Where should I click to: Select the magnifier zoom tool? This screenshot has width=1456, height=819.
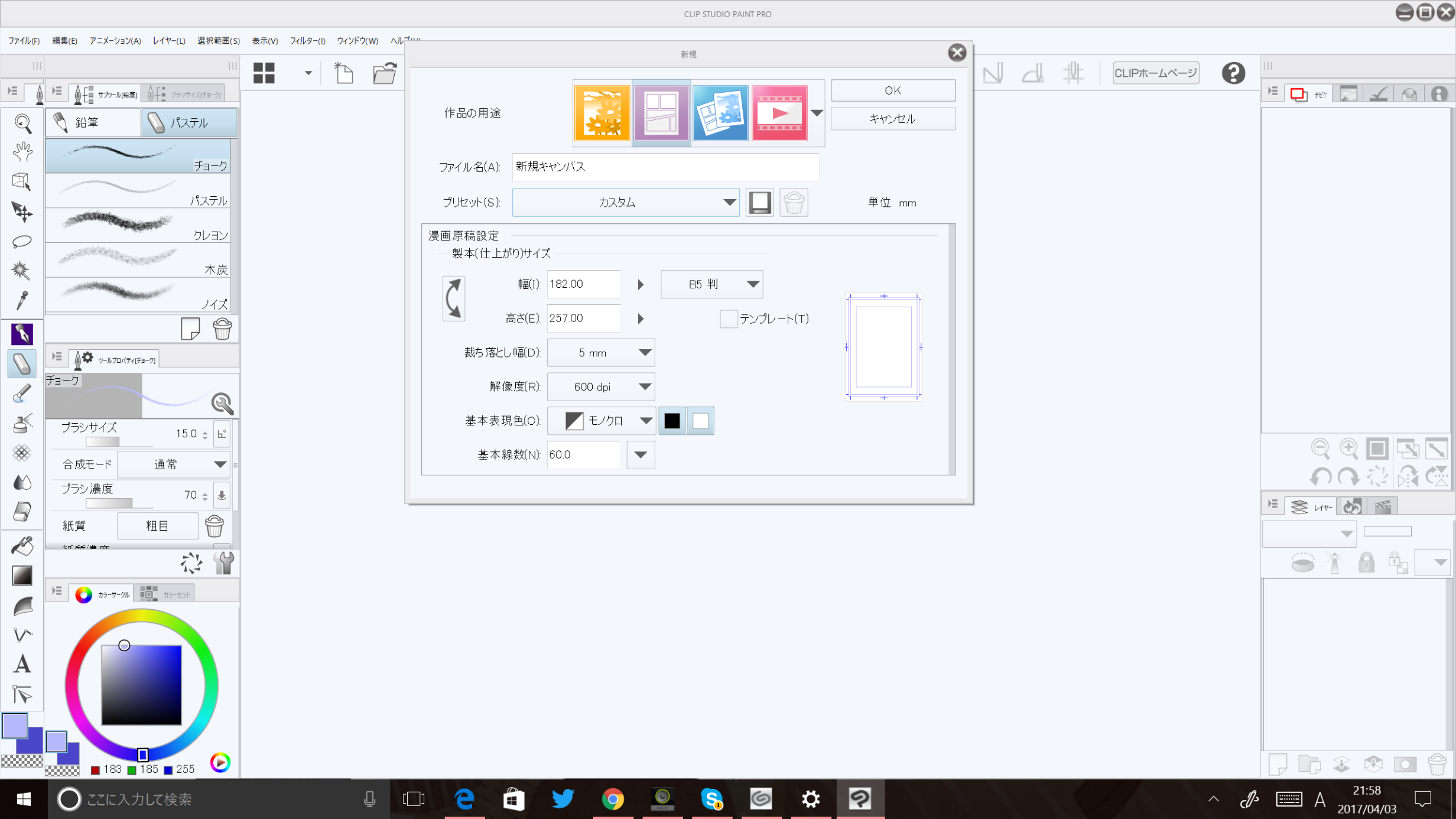coord(22,123)
